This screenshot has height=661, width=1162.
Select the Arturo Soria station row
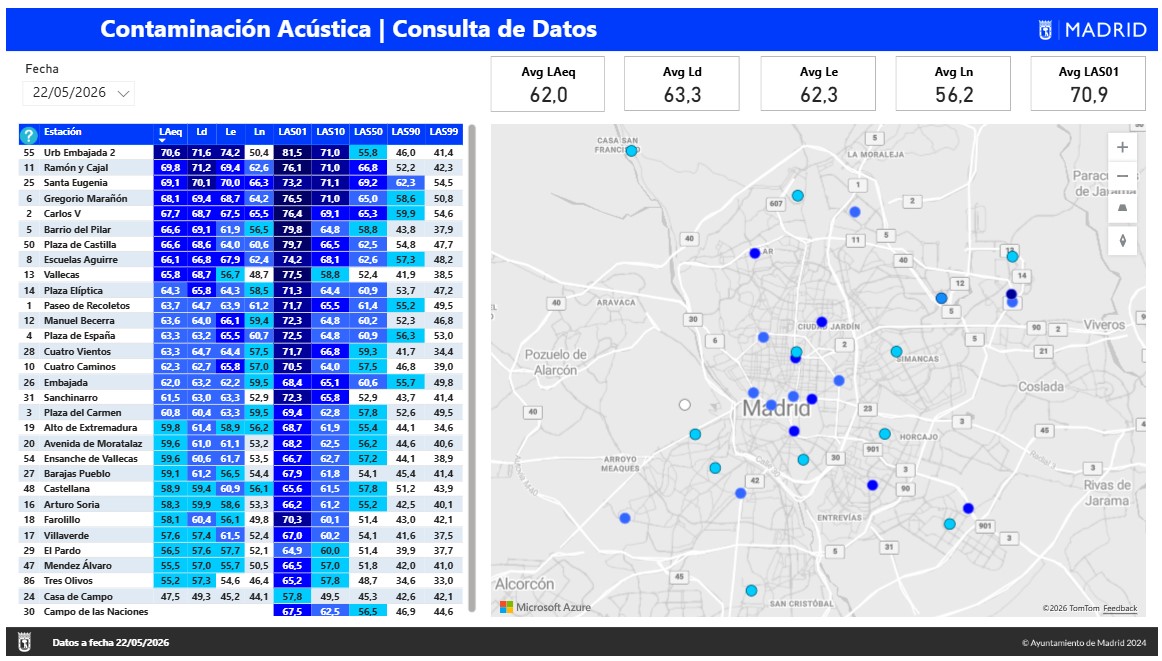[x=241, y=505]
